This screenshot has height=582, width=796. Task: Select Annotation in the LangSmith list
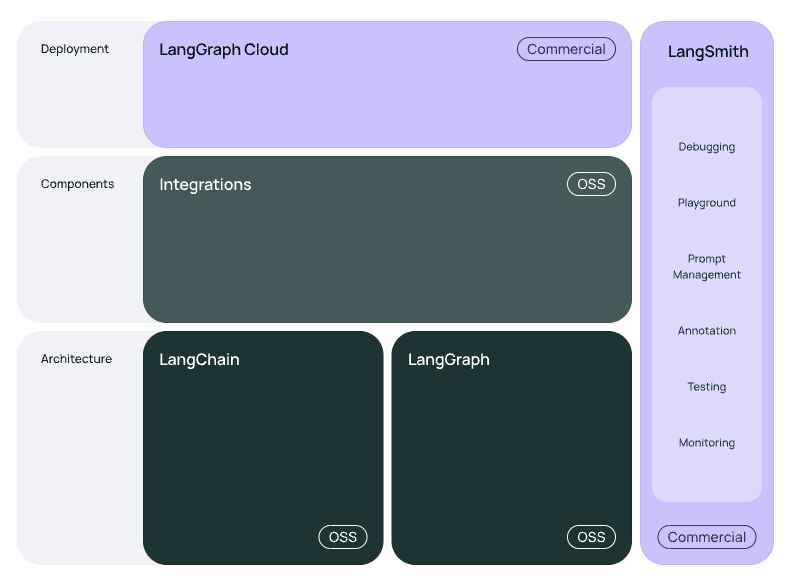[x=706, y=331]
